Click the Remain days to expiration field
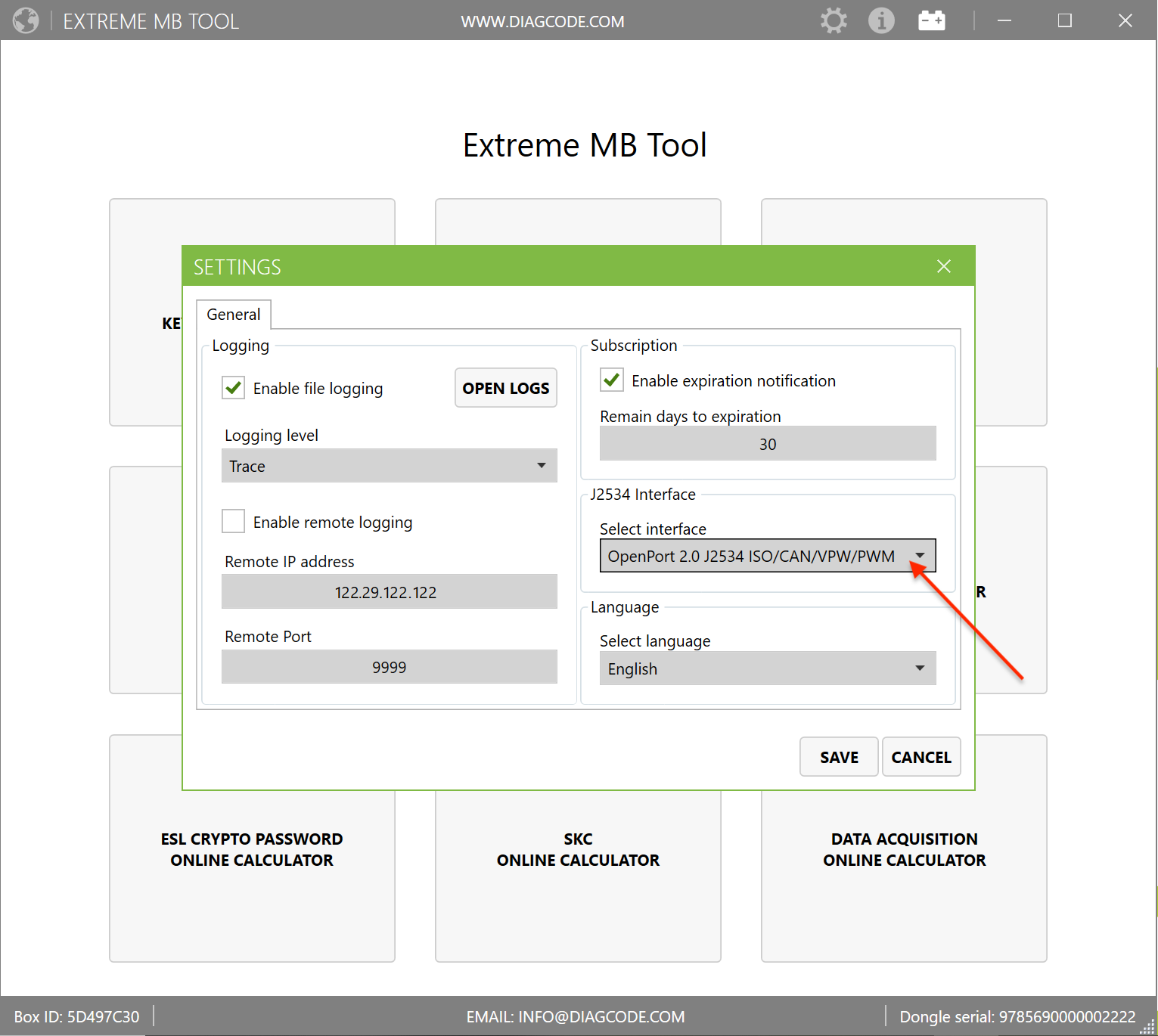The image size is (1158, 1036). pos(768,444)
